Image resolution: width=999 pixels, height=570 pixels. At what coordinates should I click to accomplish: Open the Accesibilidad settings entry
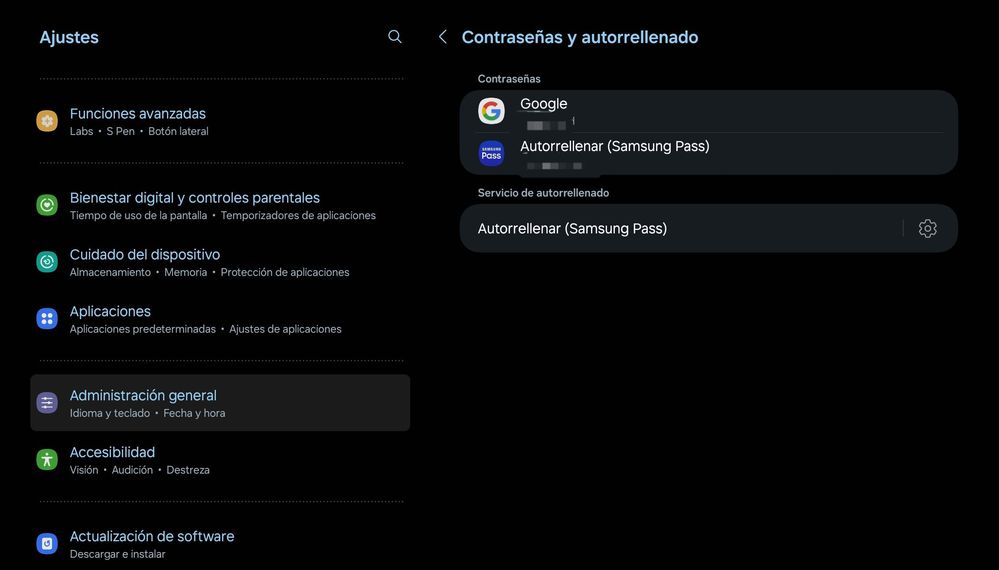click(x=220, y=459)
